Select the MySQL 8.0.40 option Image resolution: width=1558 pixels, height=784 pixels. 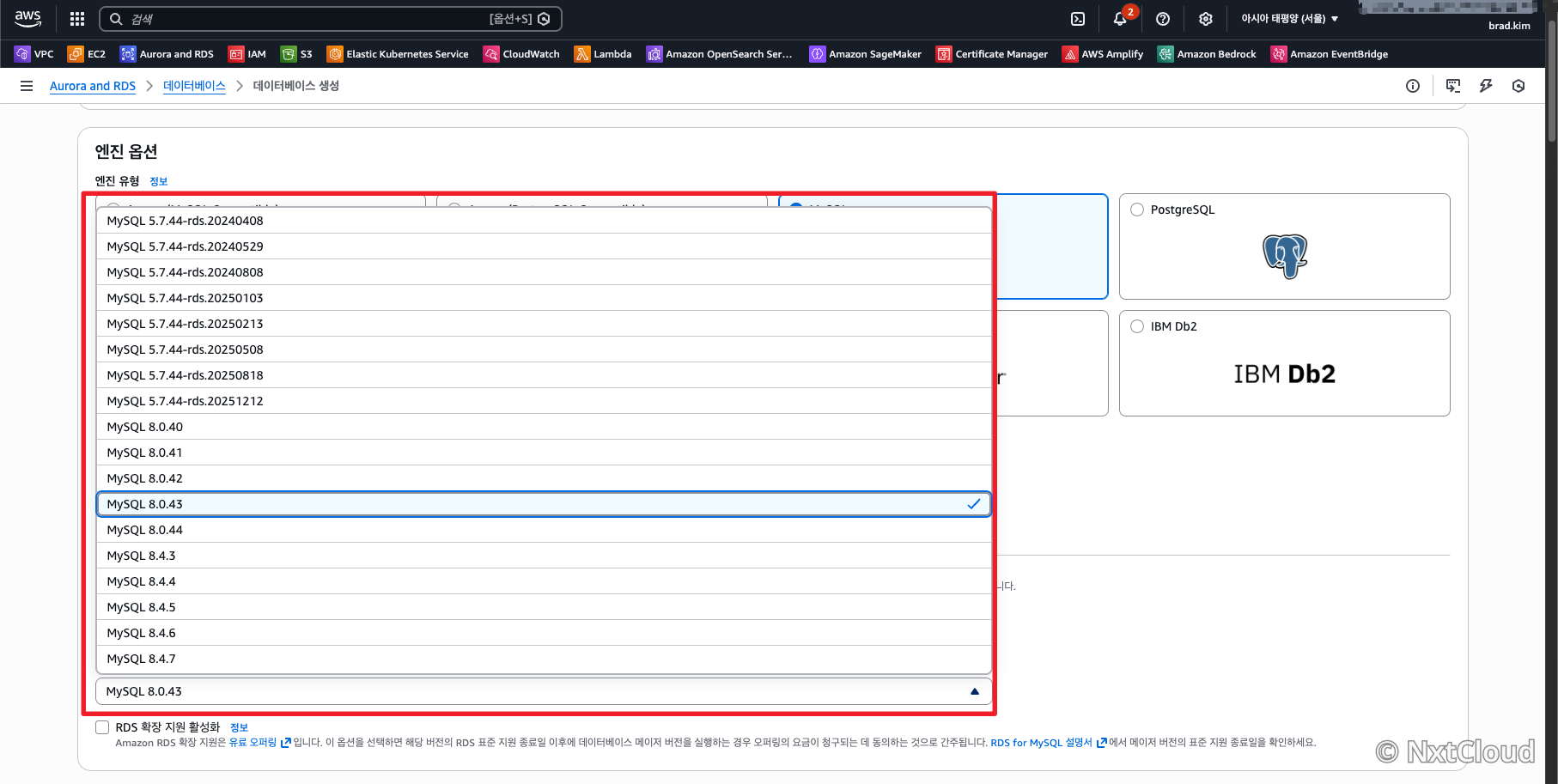point(544,427)
